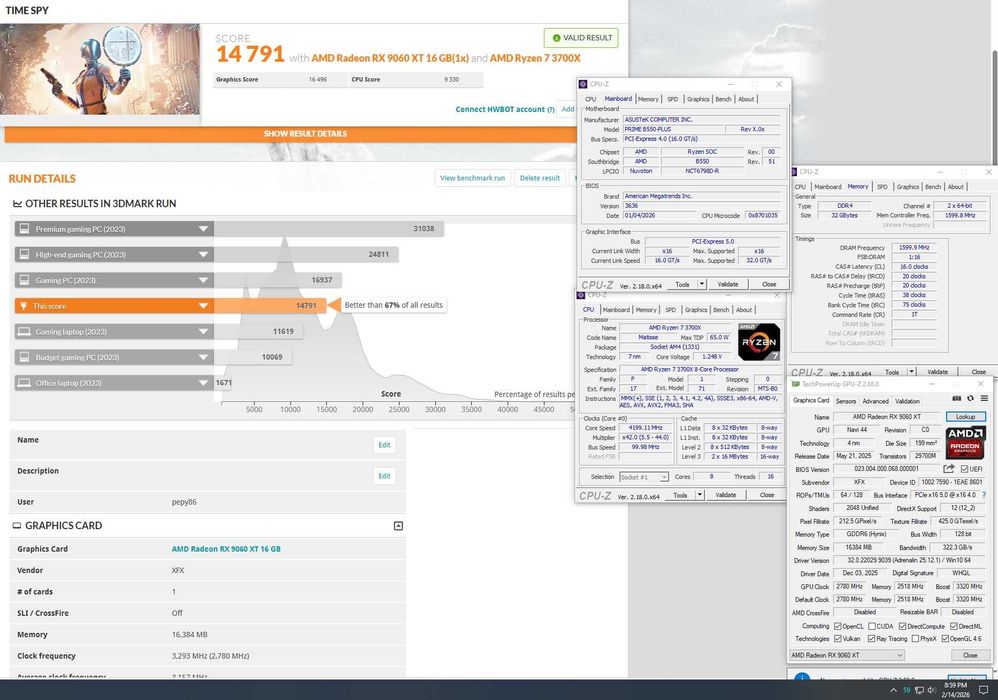Viewport: 998px width, 700px height.
Task: Open Windows notification center icon
Action: [x=983, y=690]
